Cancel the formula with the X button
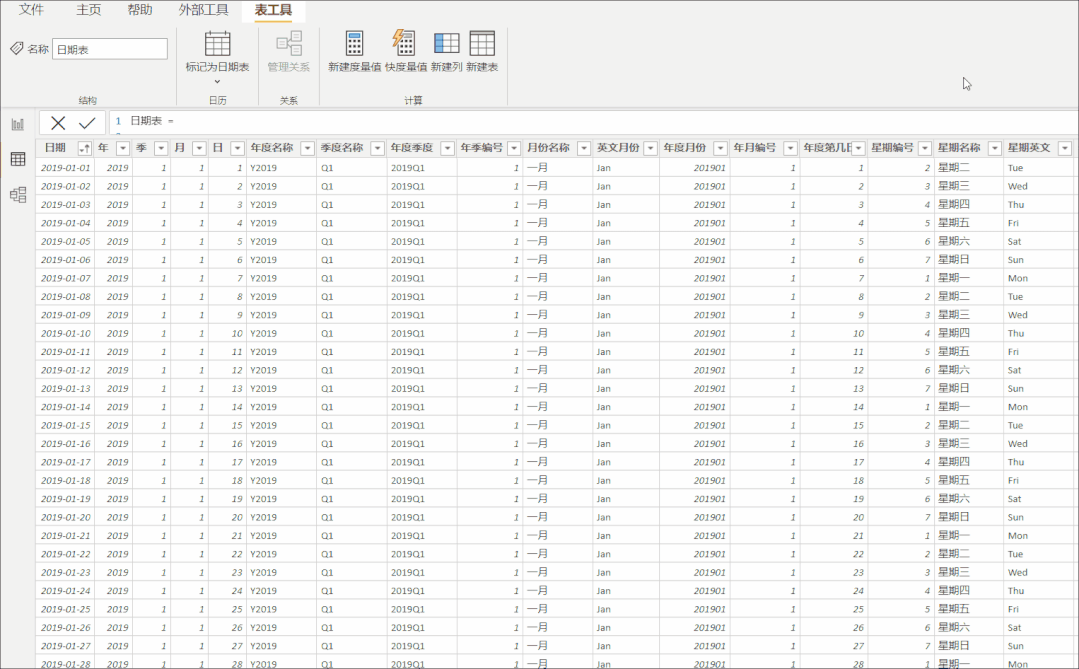Image resolution: width=1079 pixels, height=669 pixels. point(58,122)
